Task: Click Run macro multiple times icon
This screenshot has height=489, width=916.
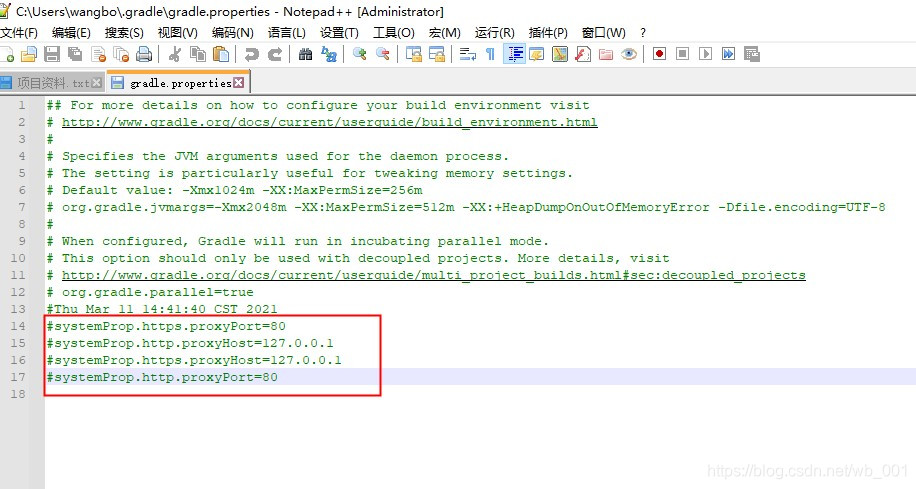Action: tap(728, 54)
